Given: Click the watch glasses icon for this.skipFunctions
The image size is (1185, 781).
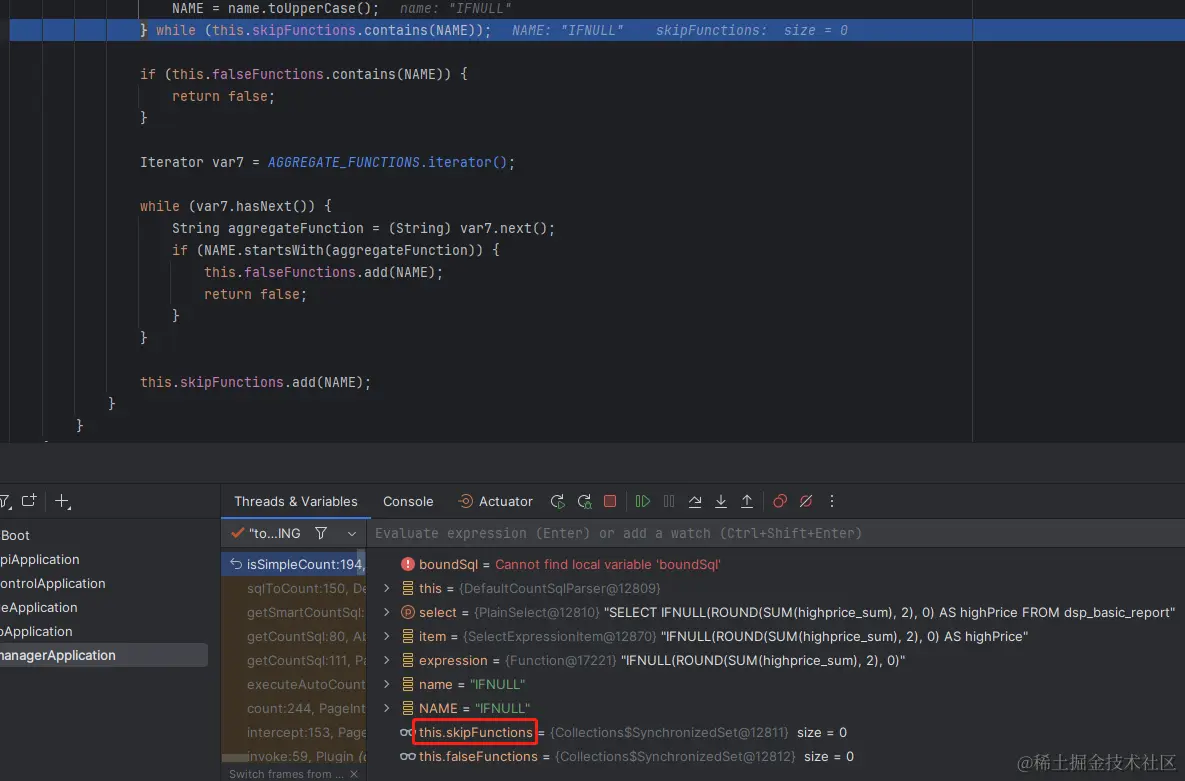Looking at the screenshot, I should click(x=406, y=733).
